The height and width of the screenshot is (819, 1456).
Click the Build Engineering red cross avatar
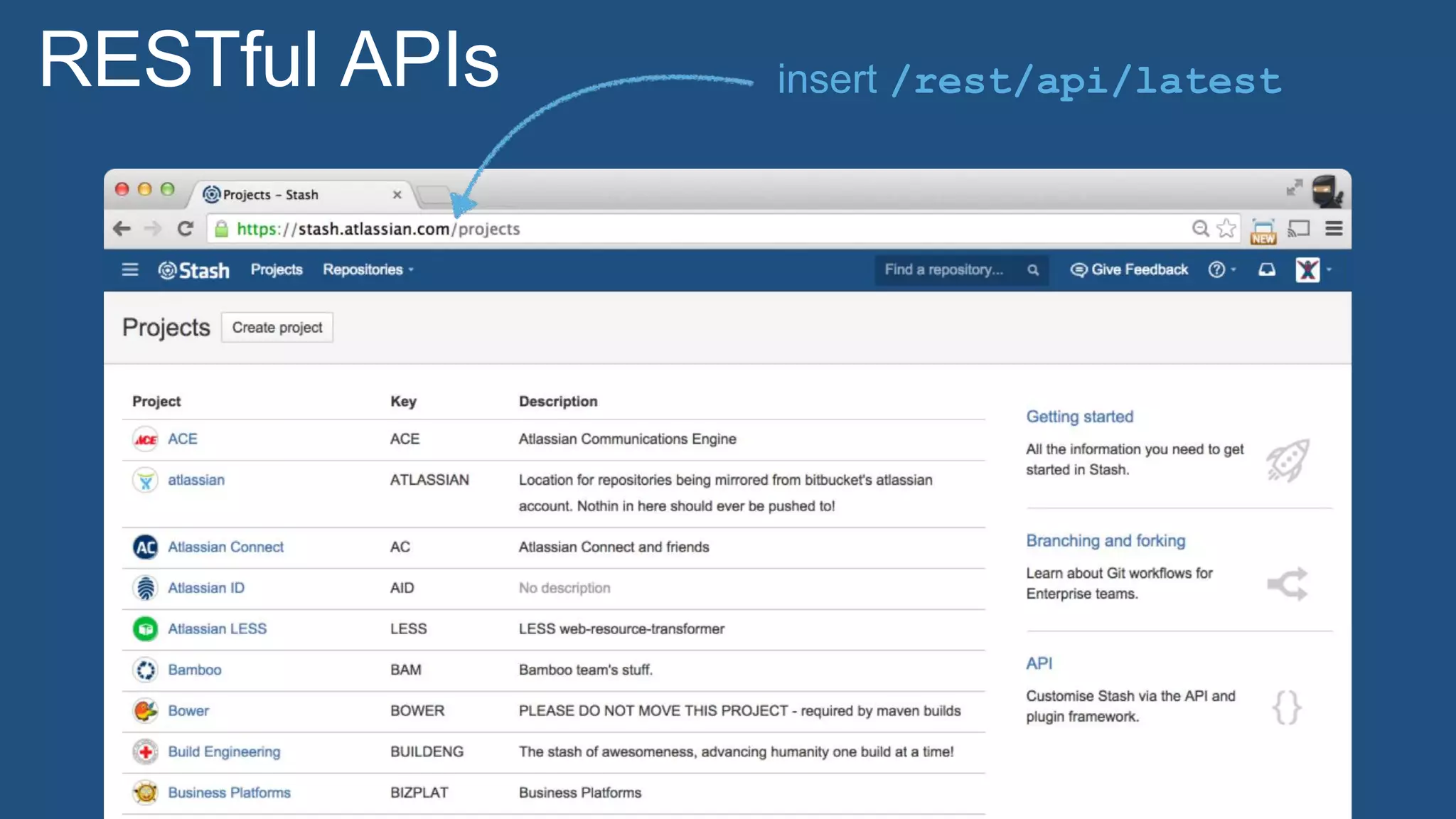click(x=146, y=751)
